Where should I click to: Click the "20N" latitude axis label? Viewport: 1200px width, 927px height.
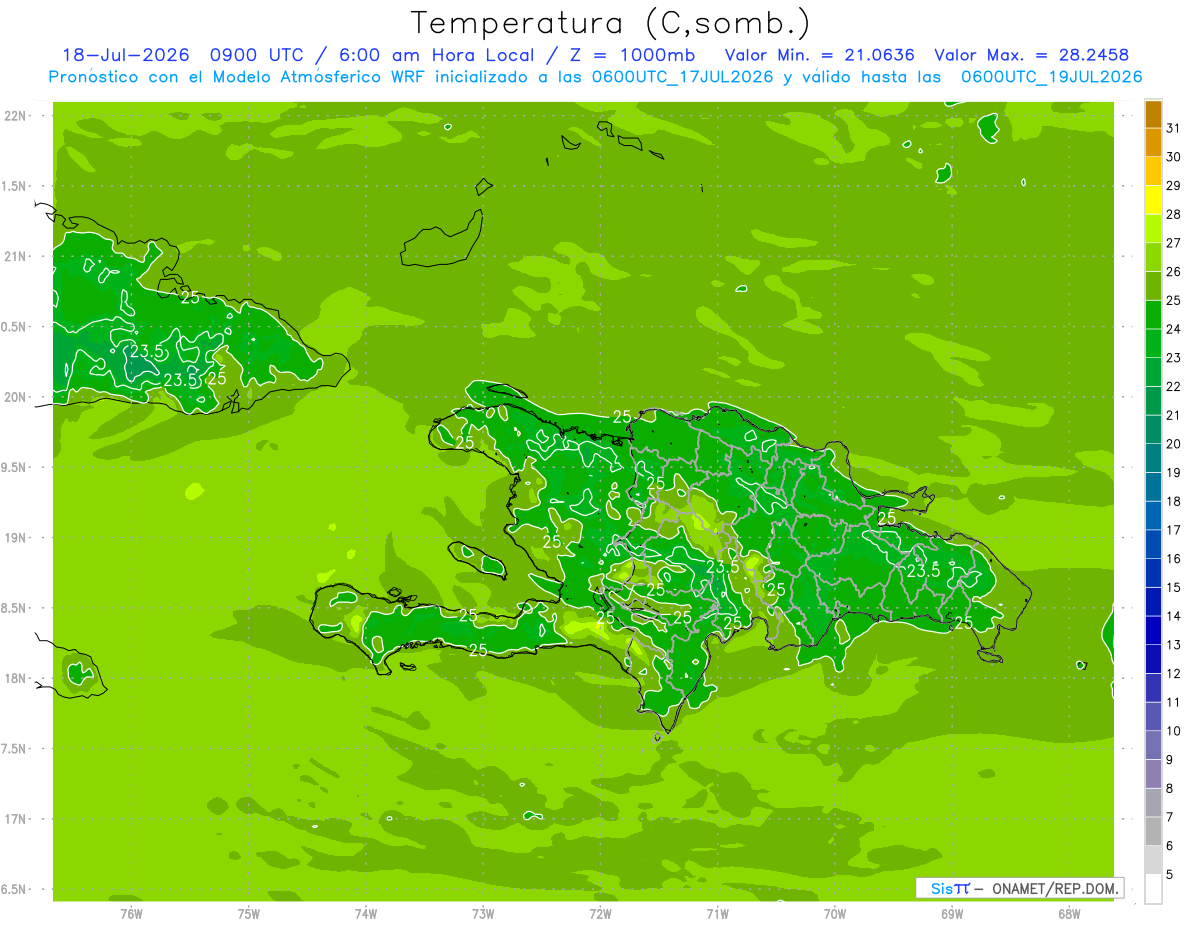(x=15, y=397)
